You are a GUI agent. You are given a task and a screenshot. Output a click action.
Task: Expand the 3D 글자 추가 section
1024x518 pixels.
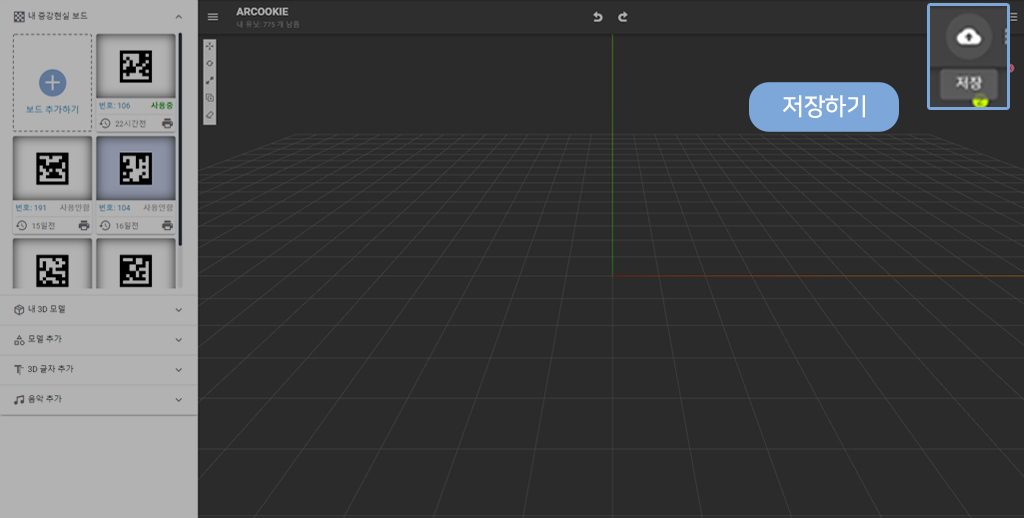point(98,370)
